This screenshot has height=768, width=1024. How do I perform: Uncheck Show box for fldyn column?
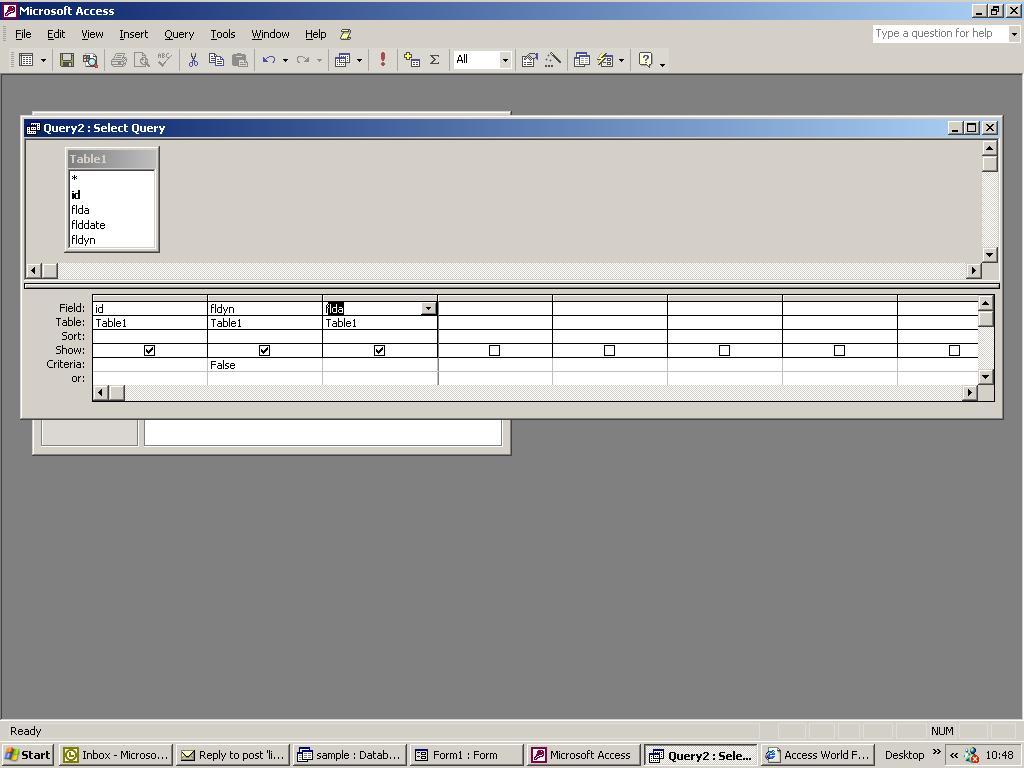tap(264, 351)
